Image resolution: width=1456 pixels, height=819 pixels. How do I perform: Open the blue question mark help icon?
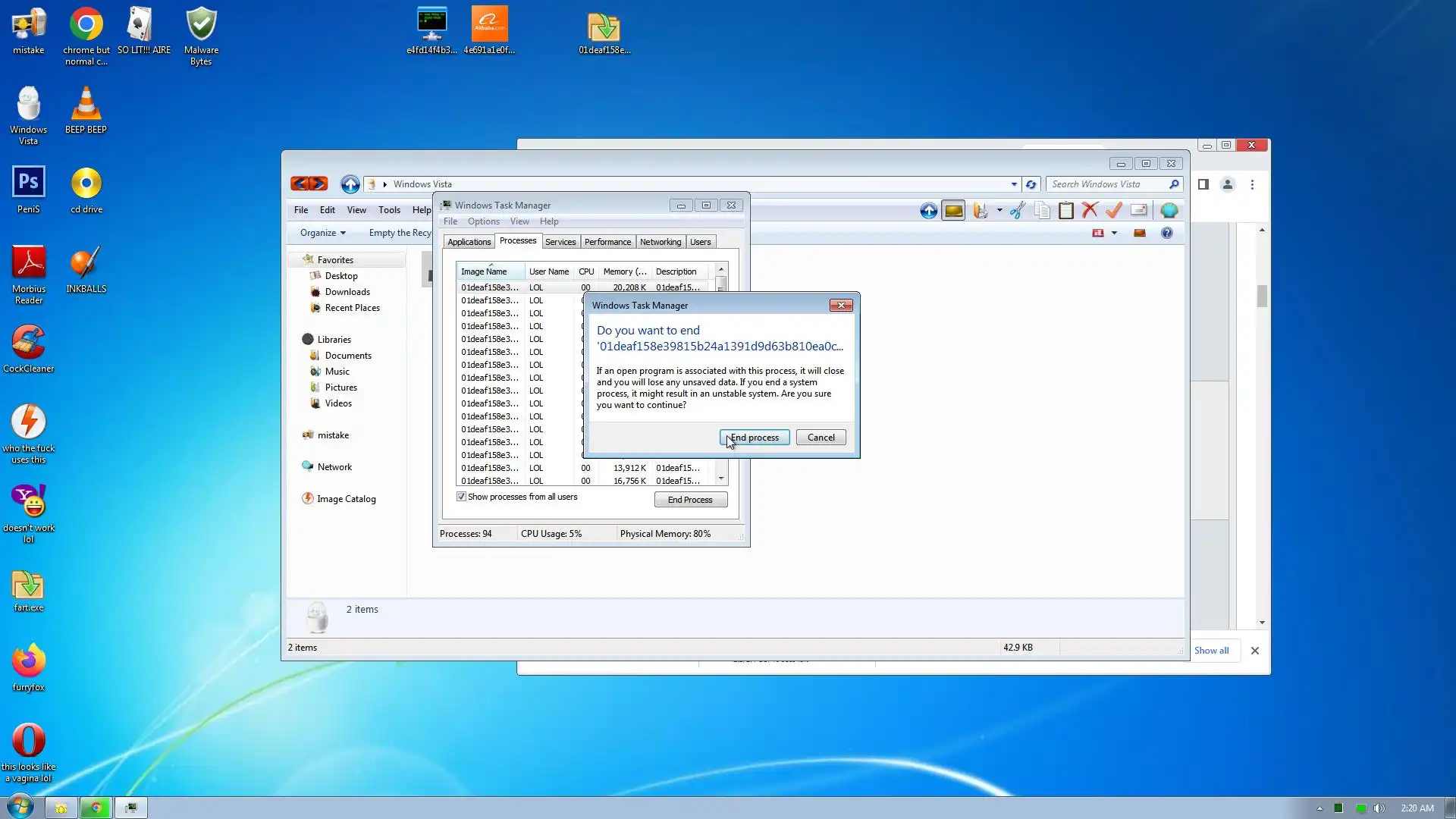(1166, 233)
